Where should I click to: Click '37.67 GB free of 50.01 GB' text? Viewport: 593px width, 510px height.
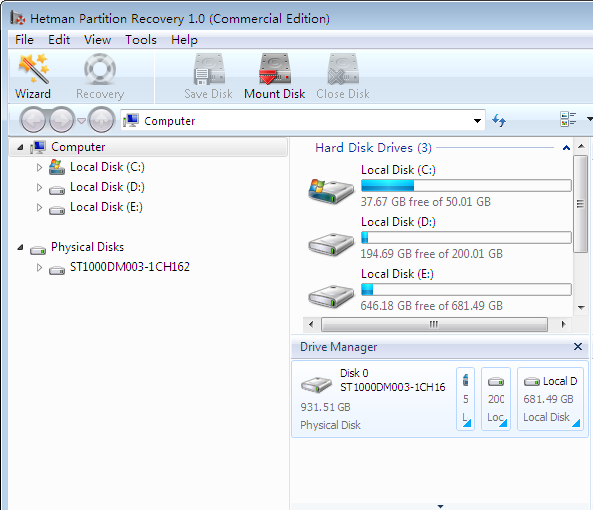tap(425, 202)
